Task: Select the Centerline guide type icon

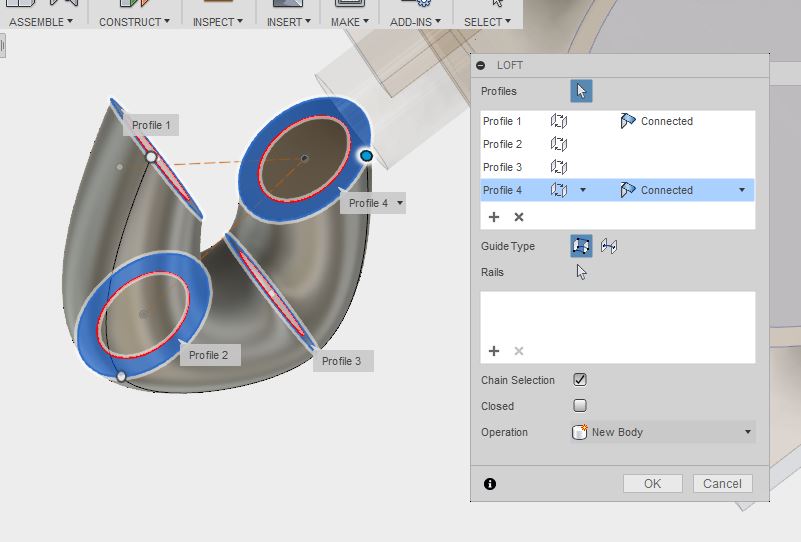Action: (609, 246)
